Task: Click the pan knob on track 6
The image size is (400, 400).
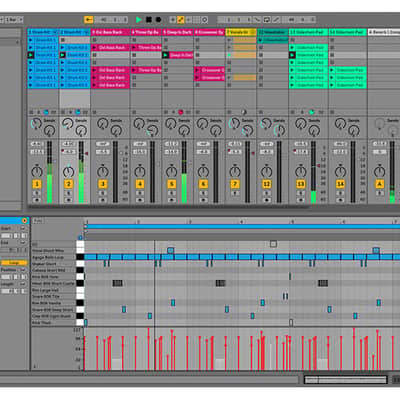Action: point(203,171)
